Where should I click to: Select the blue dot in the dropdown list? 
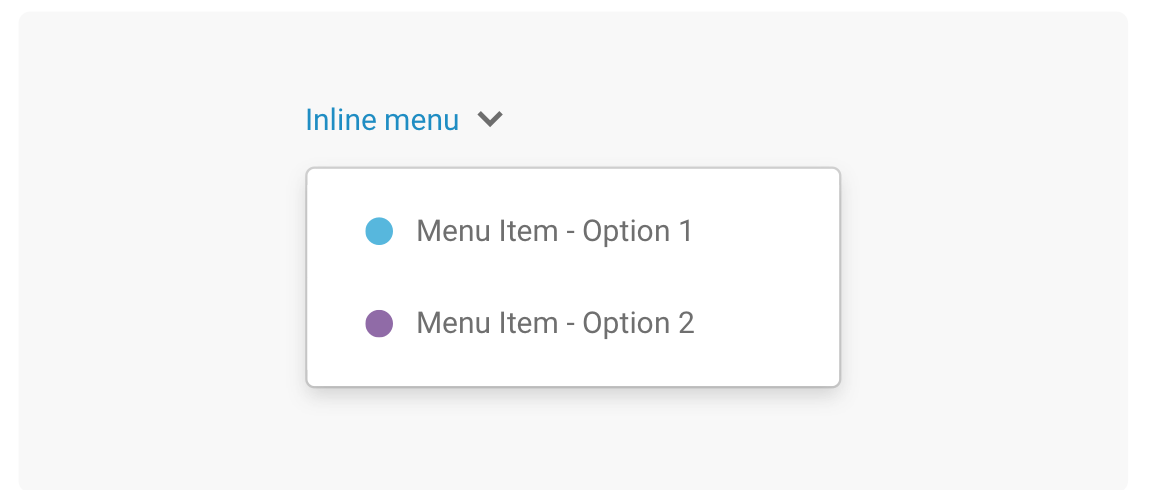[x=379, y=231]
